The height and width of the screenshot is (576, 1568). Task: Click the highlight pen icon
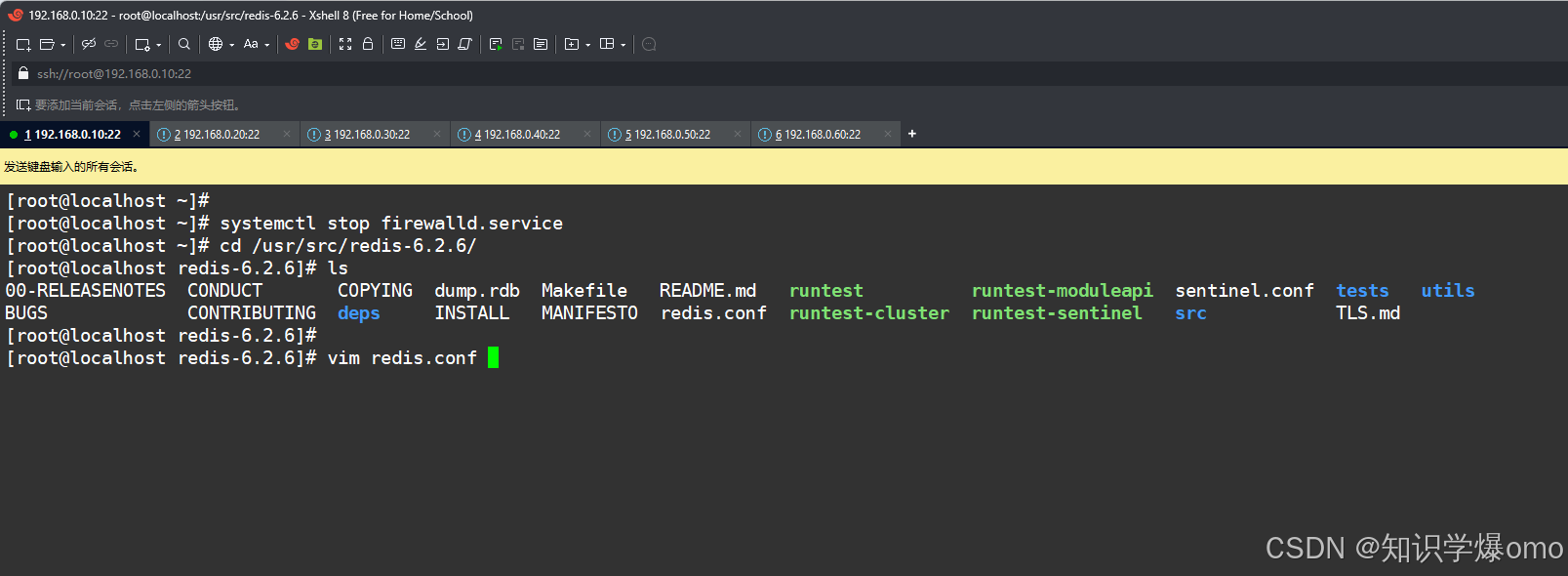coord(421,44)
